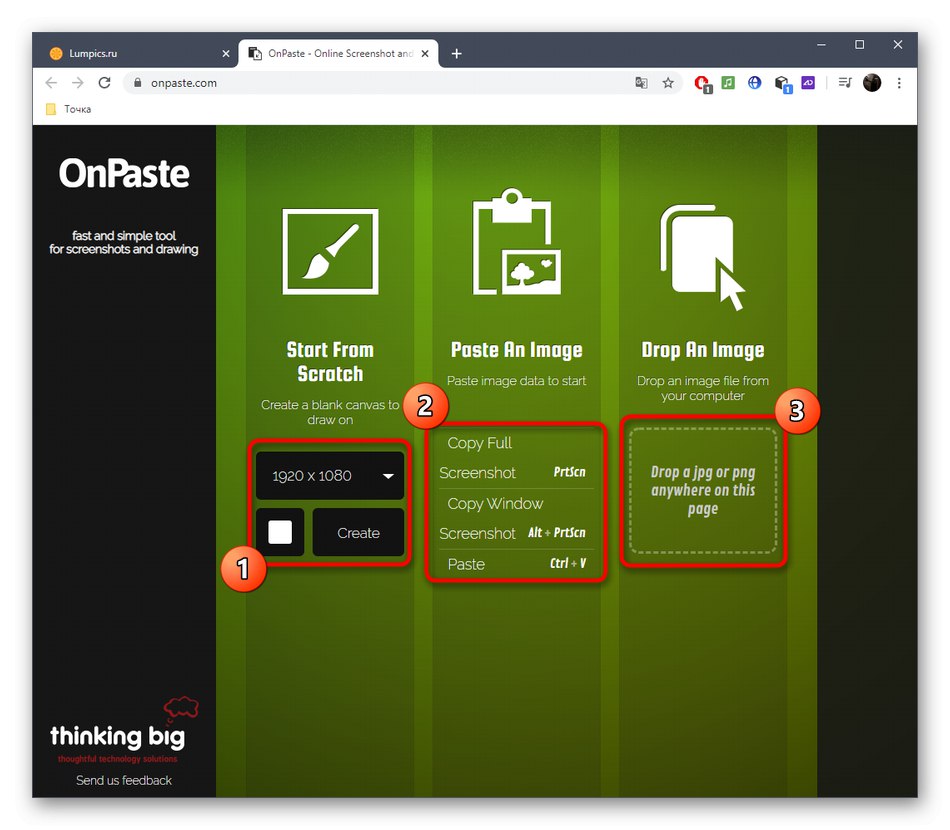950x830 pixels.
Task: Click the Send us feedback link
Action: pyautogui.click(x=123, y=781)
